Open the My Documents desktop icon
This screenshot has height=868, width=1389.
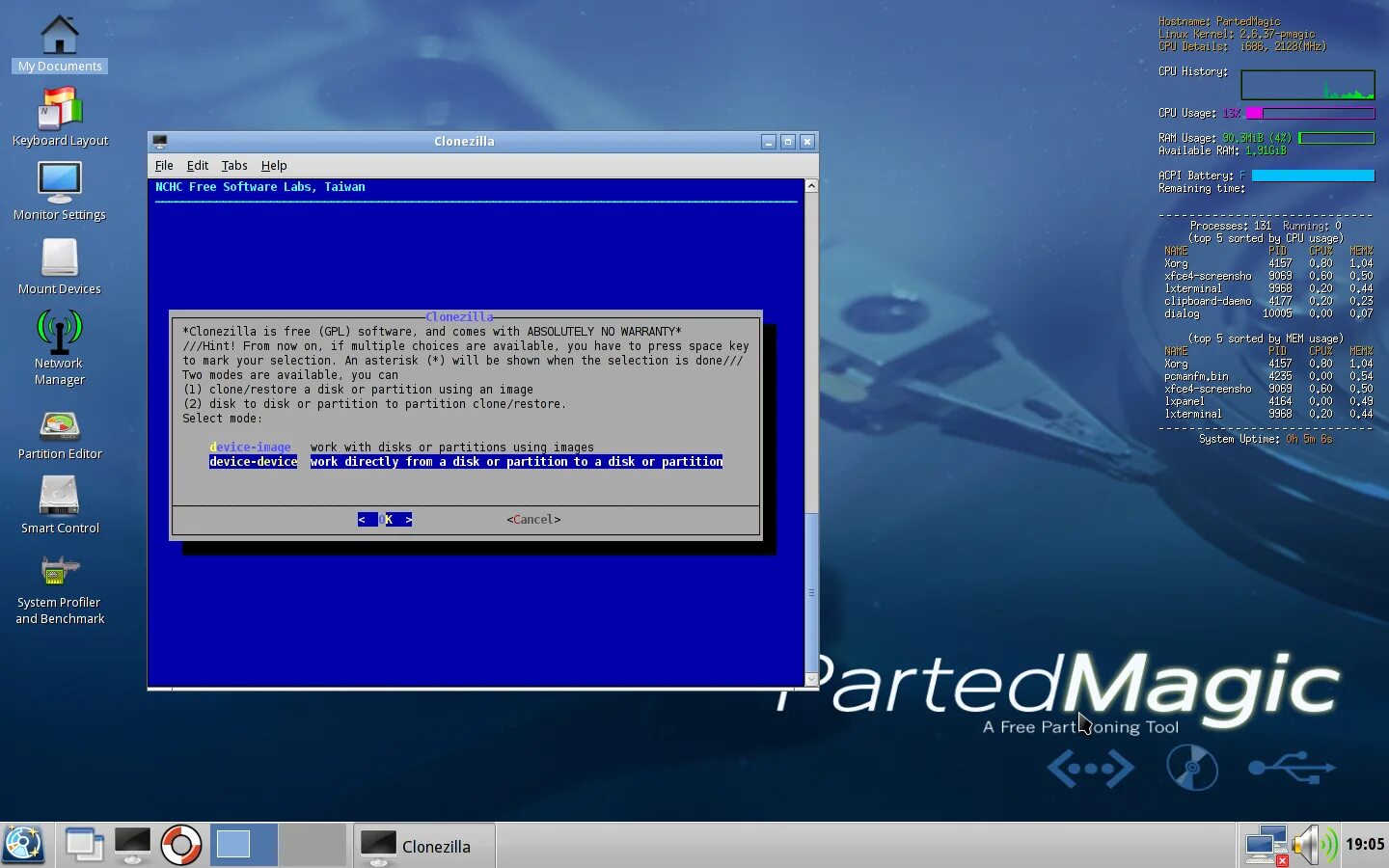click(60, 43)
